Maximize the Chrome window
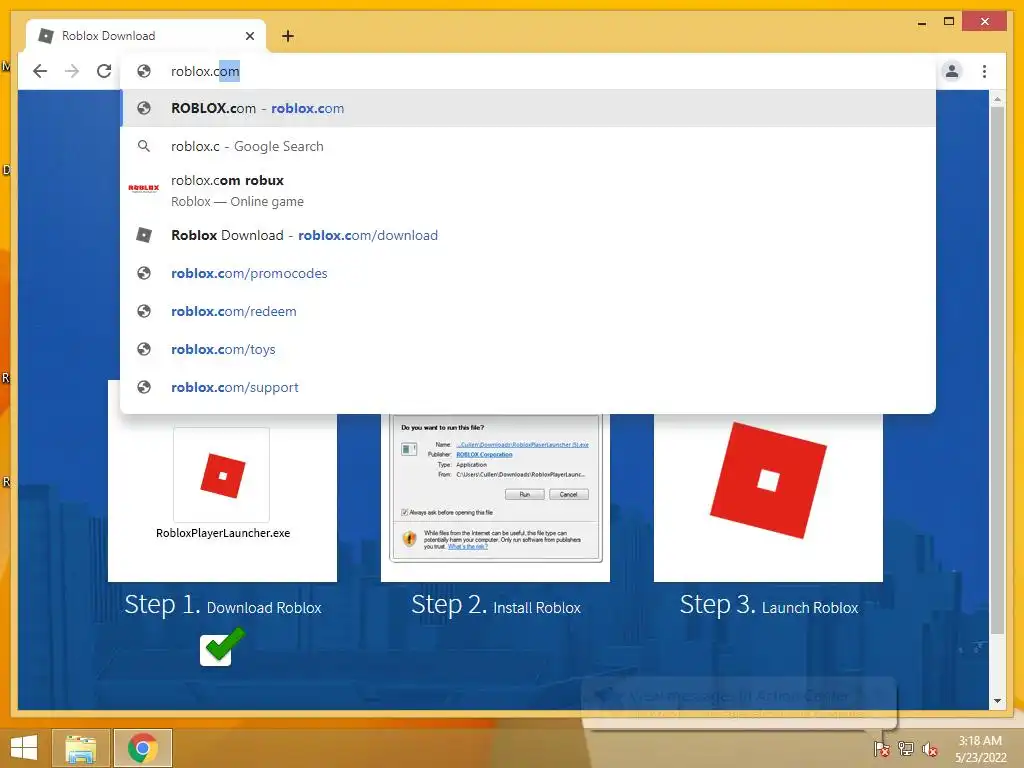Image resolution: width=1024 pixels, height=768 pixels. point(949,22)
